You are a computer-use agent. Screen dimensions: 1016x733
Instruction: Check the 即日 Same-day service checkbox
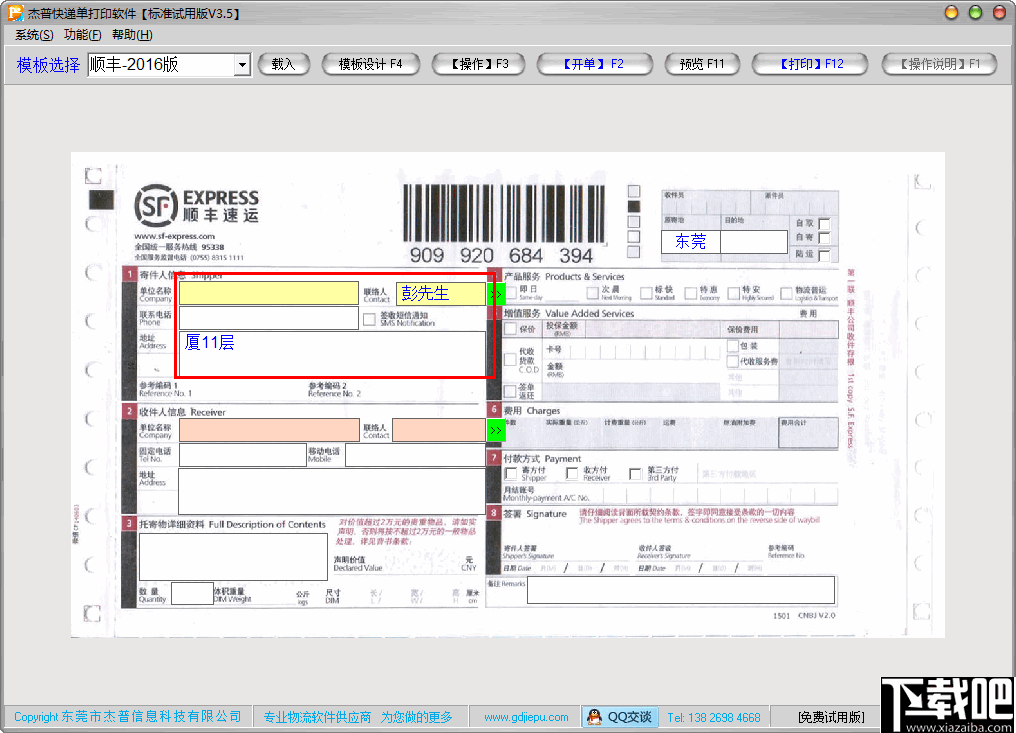[511, 293]
